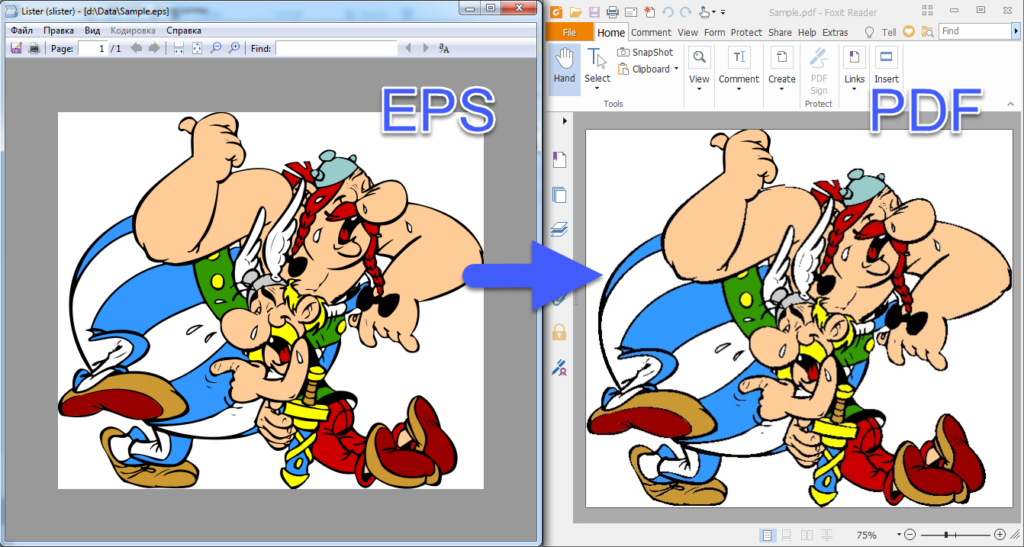
Task: Select the Hand tool
Action: (x=564, y=69)
